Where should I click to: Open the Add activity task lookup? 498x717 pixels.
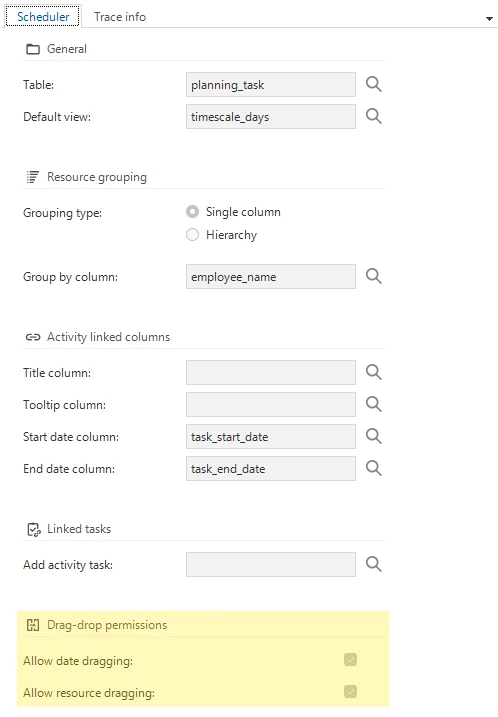point(374,564)
